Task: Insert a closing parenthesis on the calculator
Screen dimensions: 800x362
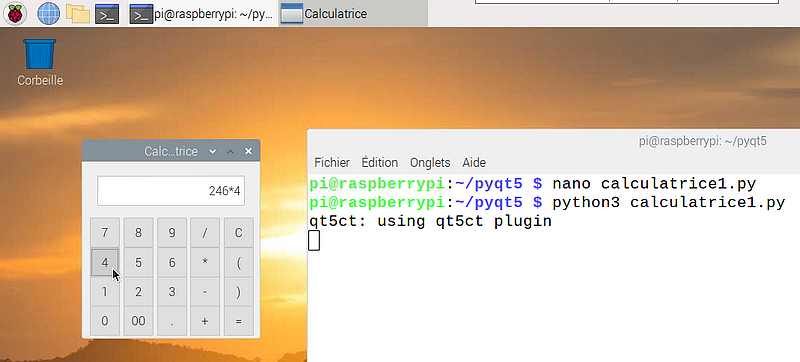Action: click(x=238, y=292)
